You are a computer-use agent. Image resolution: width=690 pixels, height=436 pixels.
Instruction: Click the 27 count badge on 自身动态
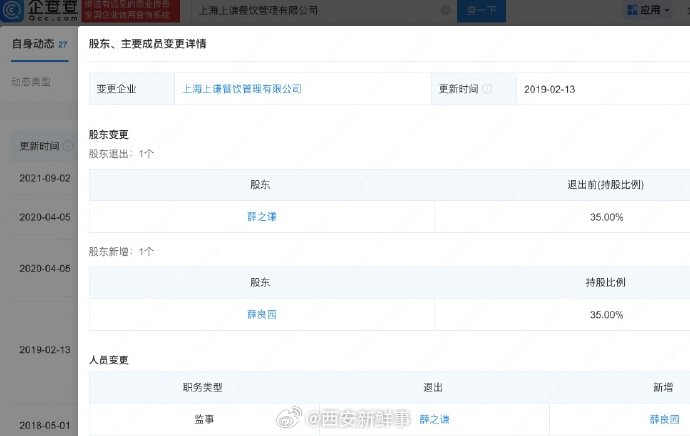click(x=62, y=44)
